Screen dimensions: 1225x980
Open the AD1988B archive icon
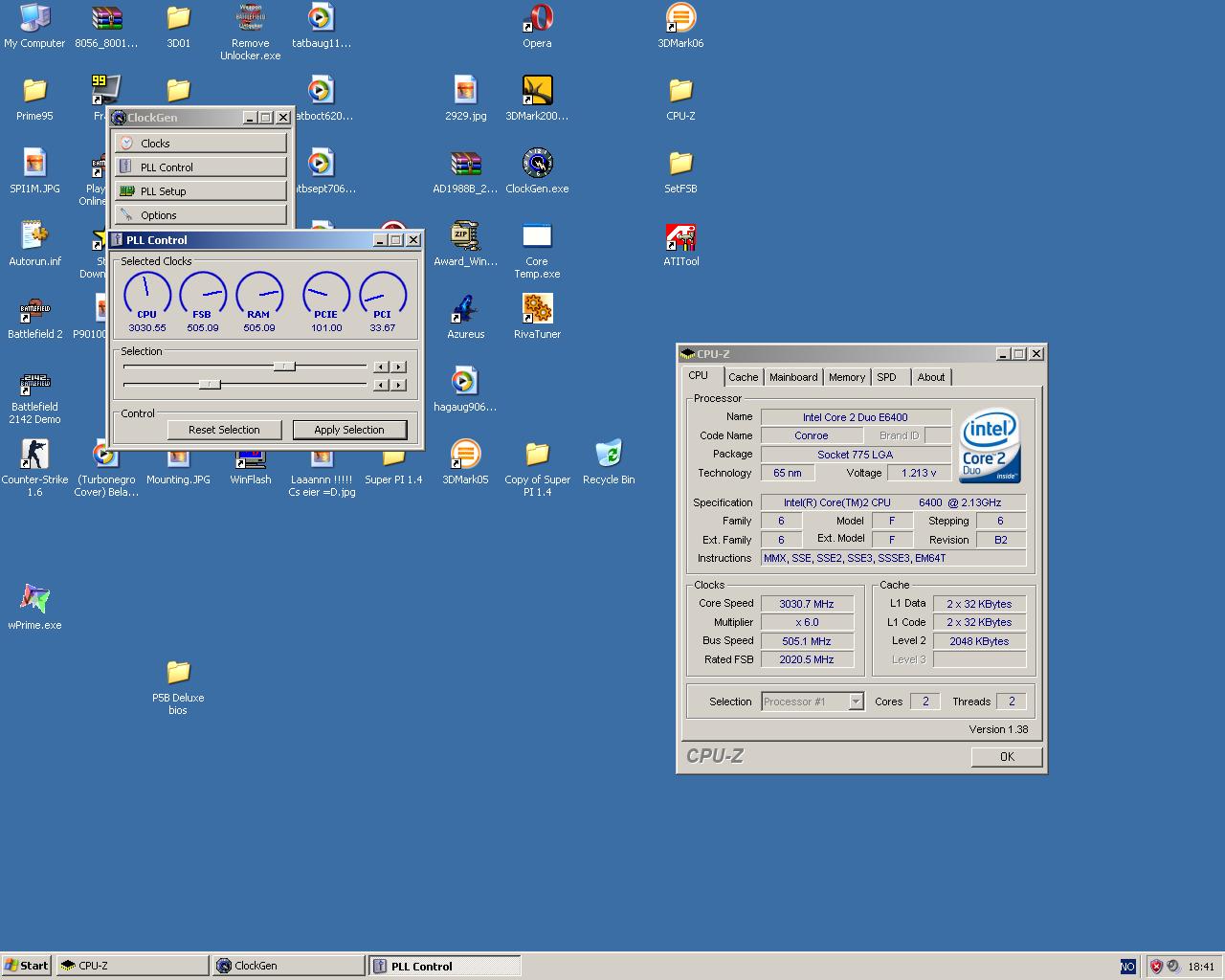465,171
